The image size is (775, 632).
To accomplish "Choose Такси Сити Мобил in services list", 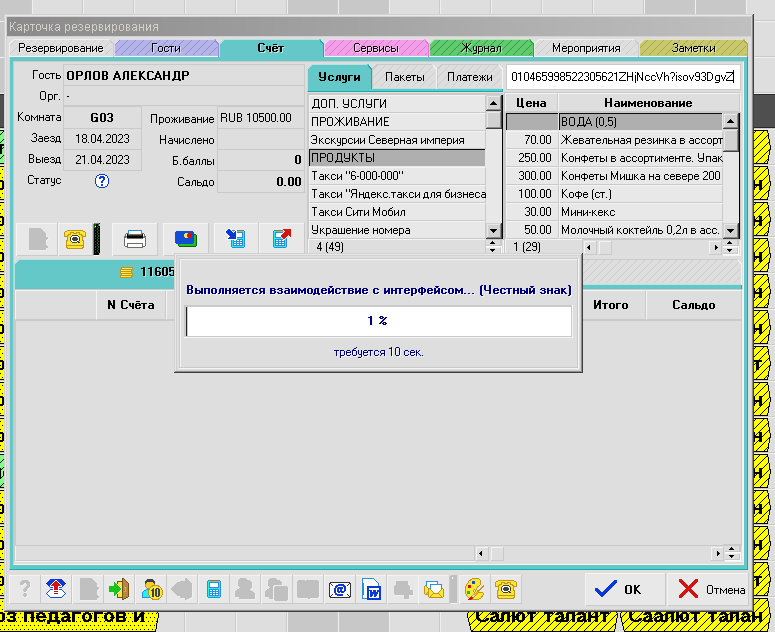I will click(396, 212).
